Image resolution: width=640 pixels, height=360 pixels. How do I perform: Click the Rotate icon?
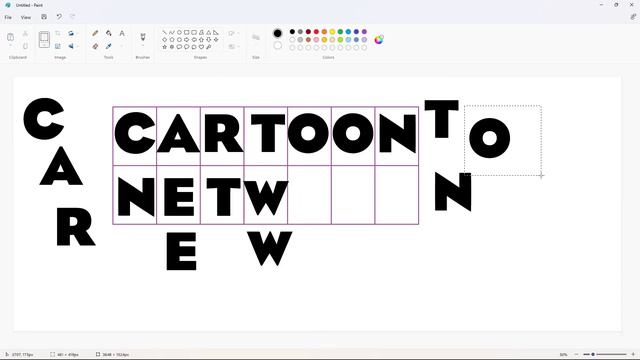click(x=71, y=33)
